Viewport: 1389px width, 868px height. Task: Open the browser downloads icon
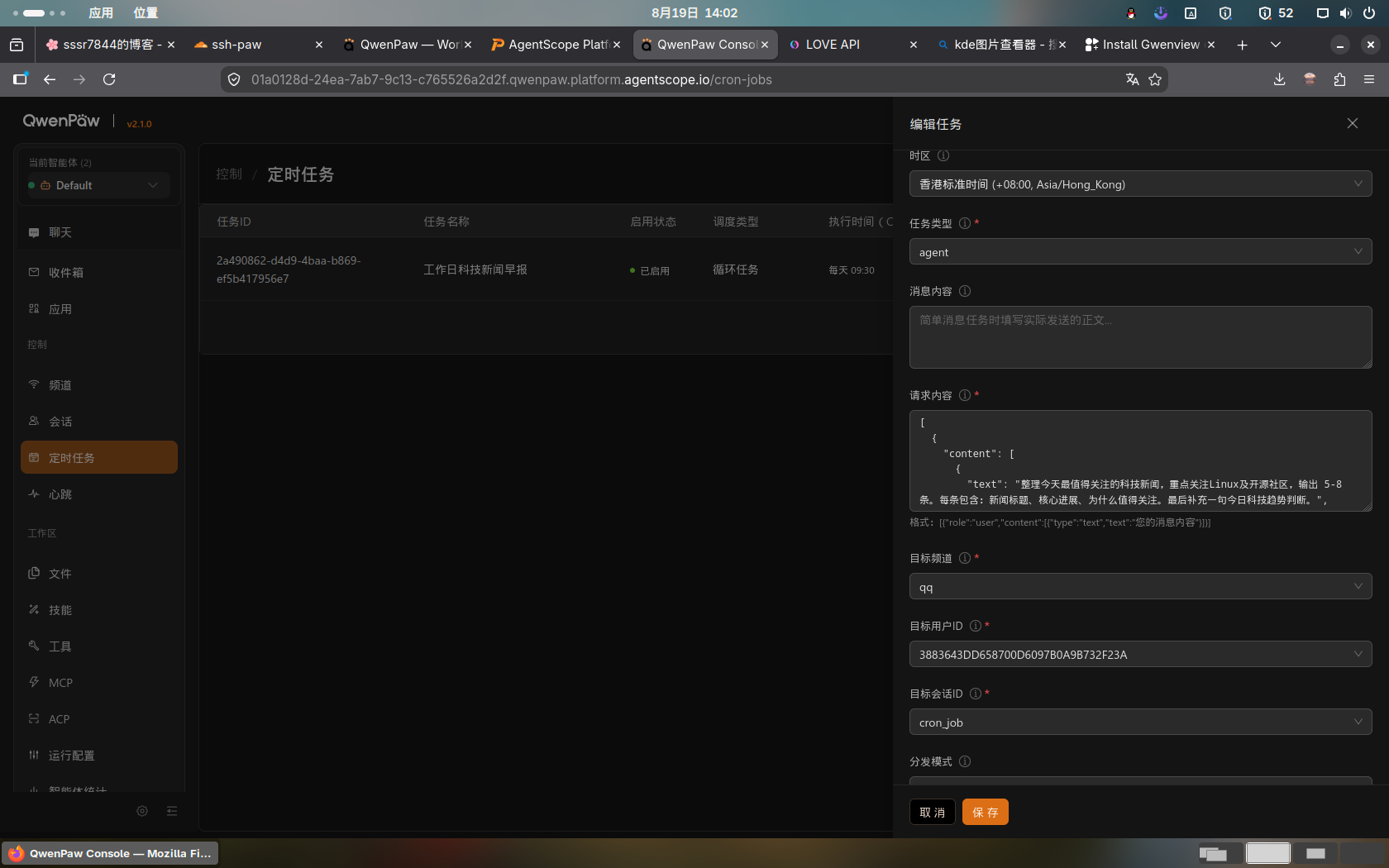pyautogui.click(x=1279, y=79)
